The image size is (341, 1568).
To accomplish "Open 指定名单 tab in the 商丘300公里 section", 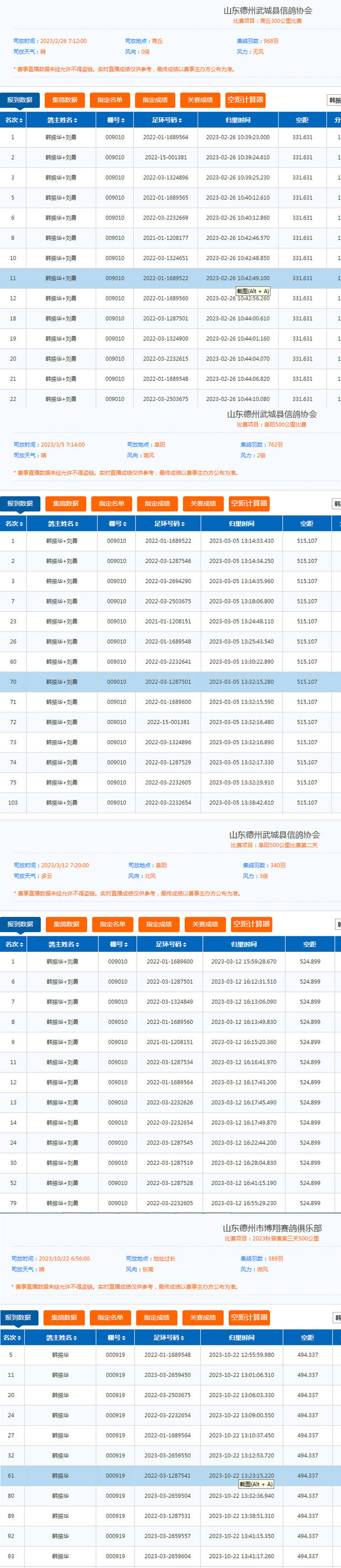I will point(110,100).
